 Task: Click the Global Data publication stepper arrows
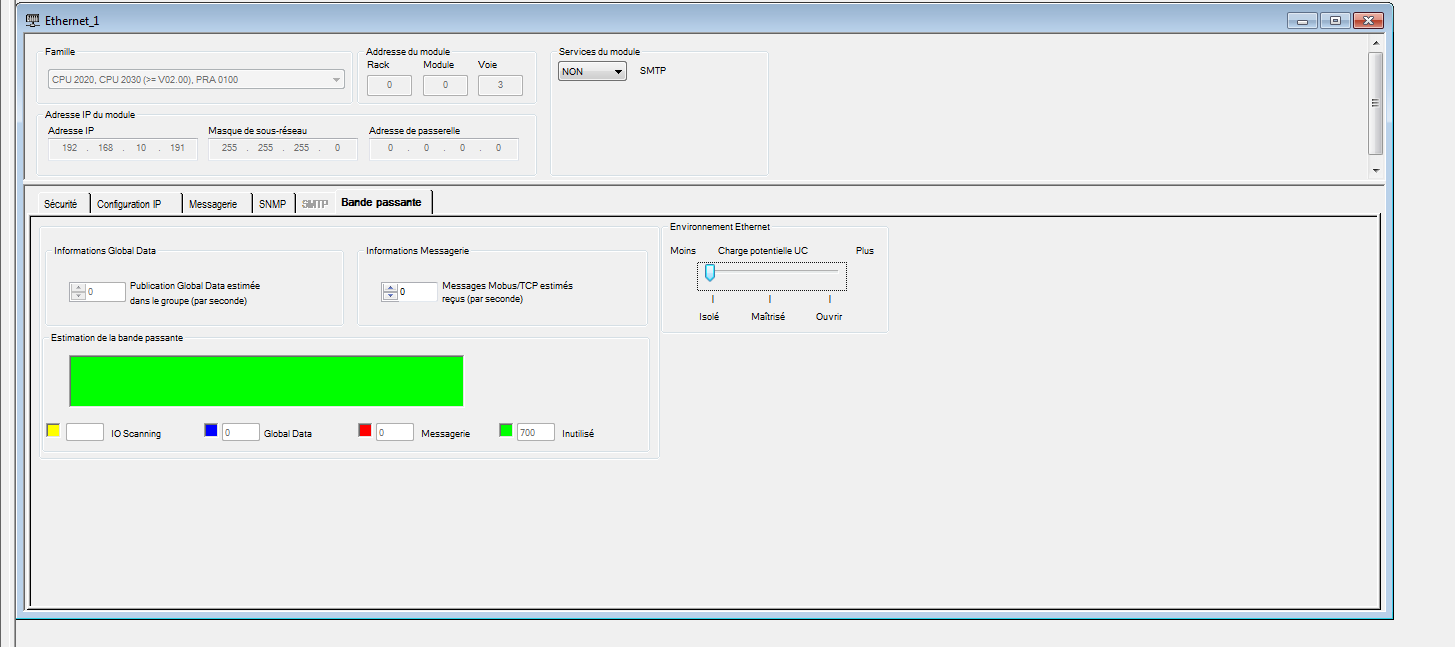pos(77,292)
